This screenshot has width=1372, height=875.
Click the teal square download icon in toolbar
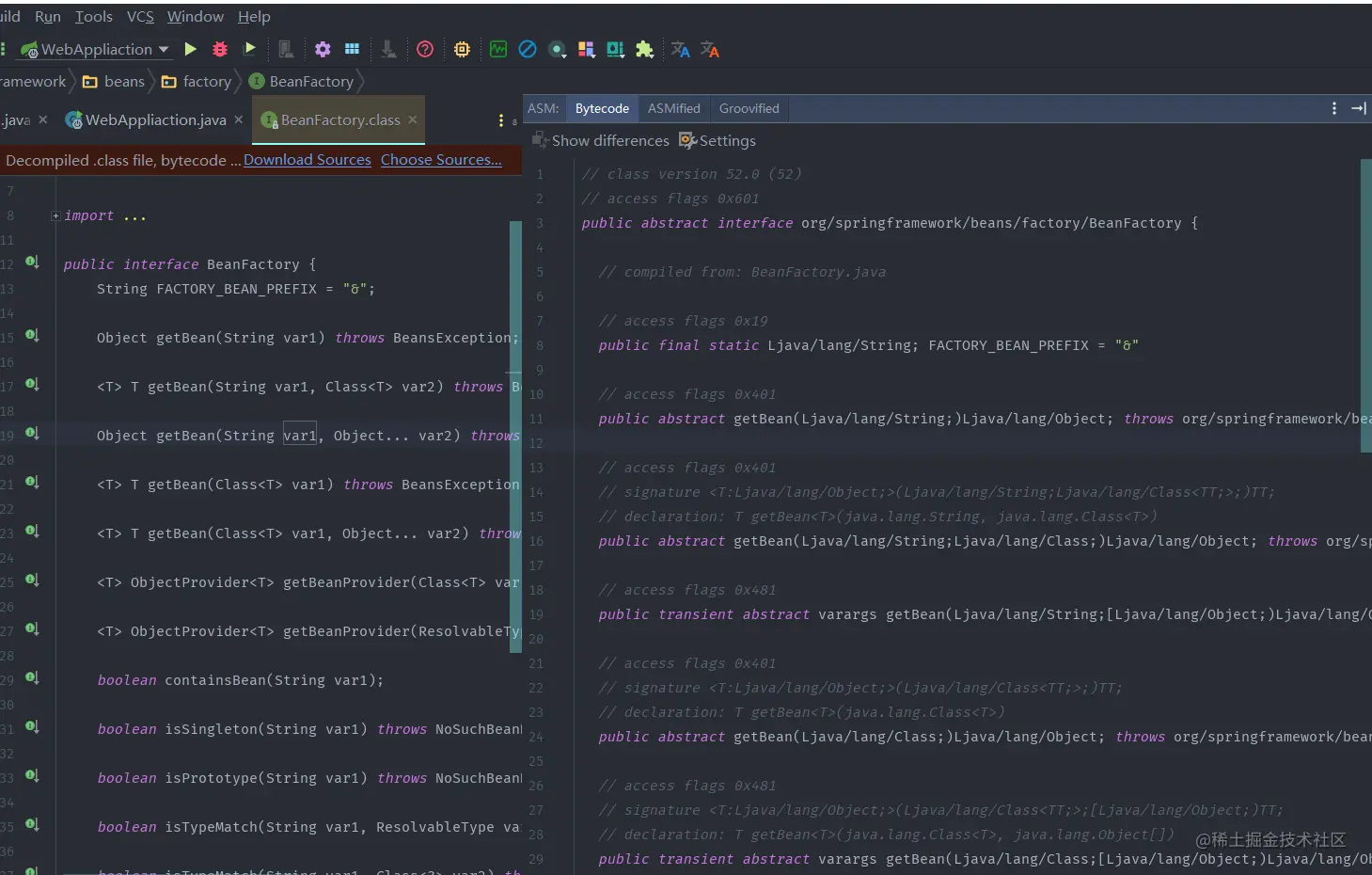(616, 49)
